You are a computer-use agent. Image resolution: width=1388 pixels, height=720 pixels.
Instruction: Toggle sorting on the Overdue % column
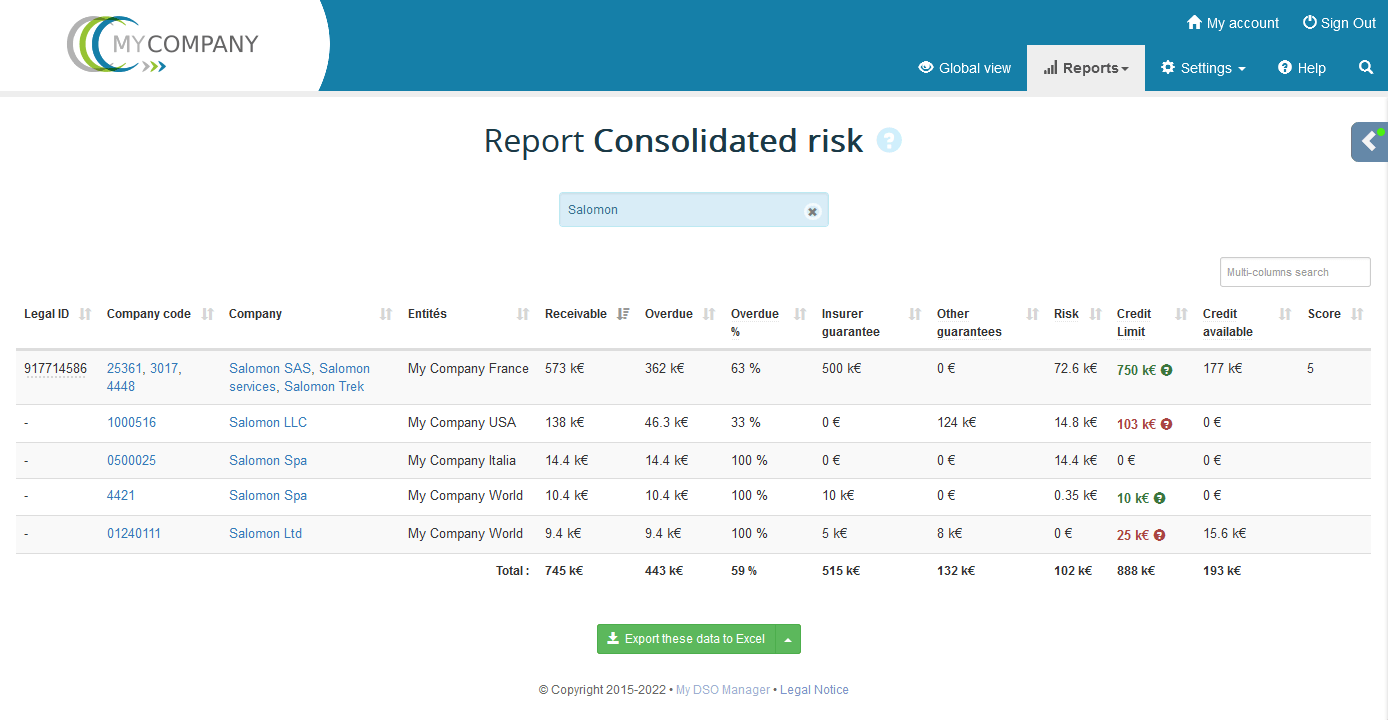(800, 314)
